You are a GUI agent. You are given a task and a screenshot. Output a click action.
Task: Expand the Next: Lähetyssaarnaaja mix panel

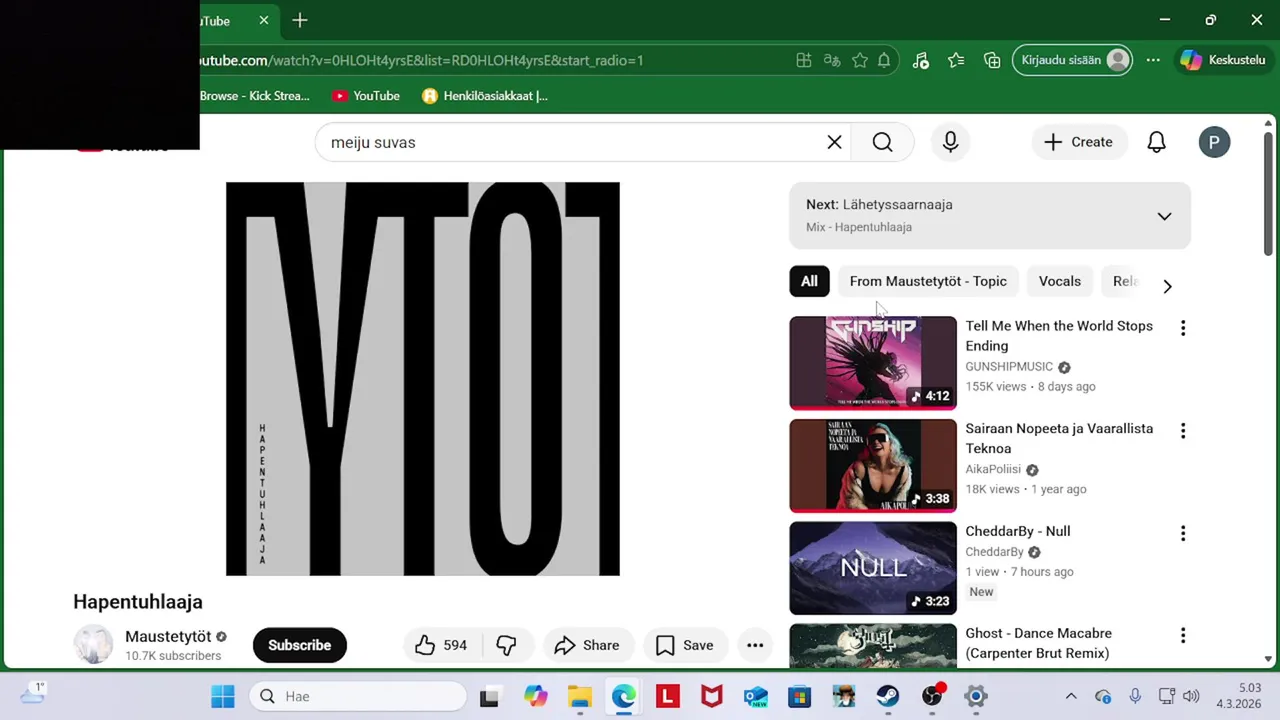click(x=1164, y=216)
